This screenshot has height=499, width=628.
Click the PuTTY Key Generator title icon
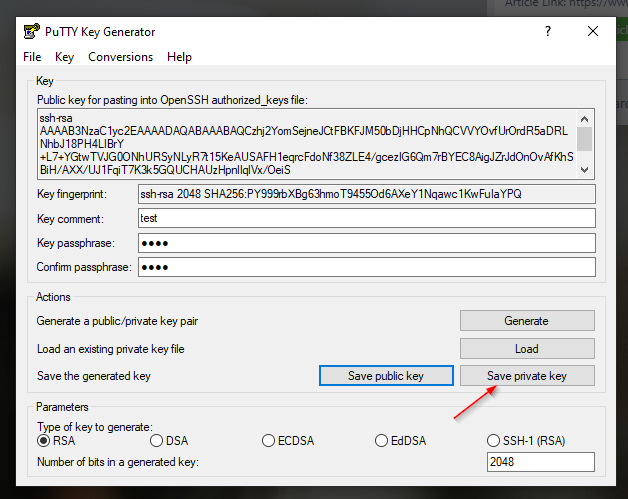(32, 31)
